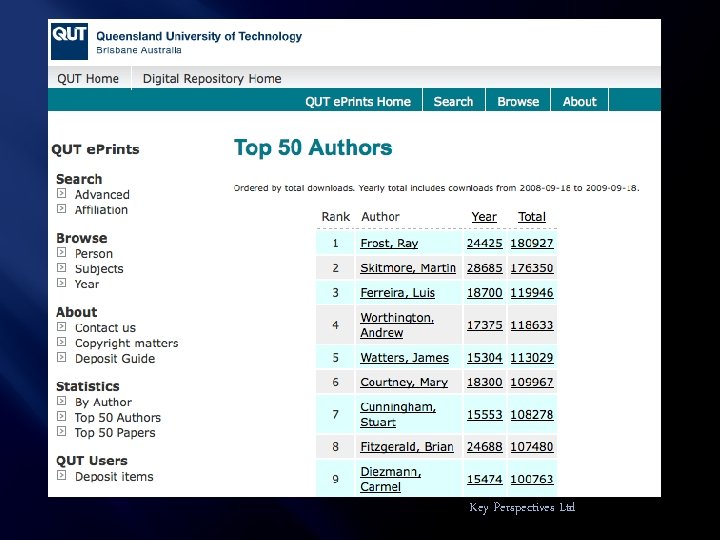The height and width of the screenshot is (540, 720).
Task: Open the QUT Home tab
Action: tap(88, 79)
